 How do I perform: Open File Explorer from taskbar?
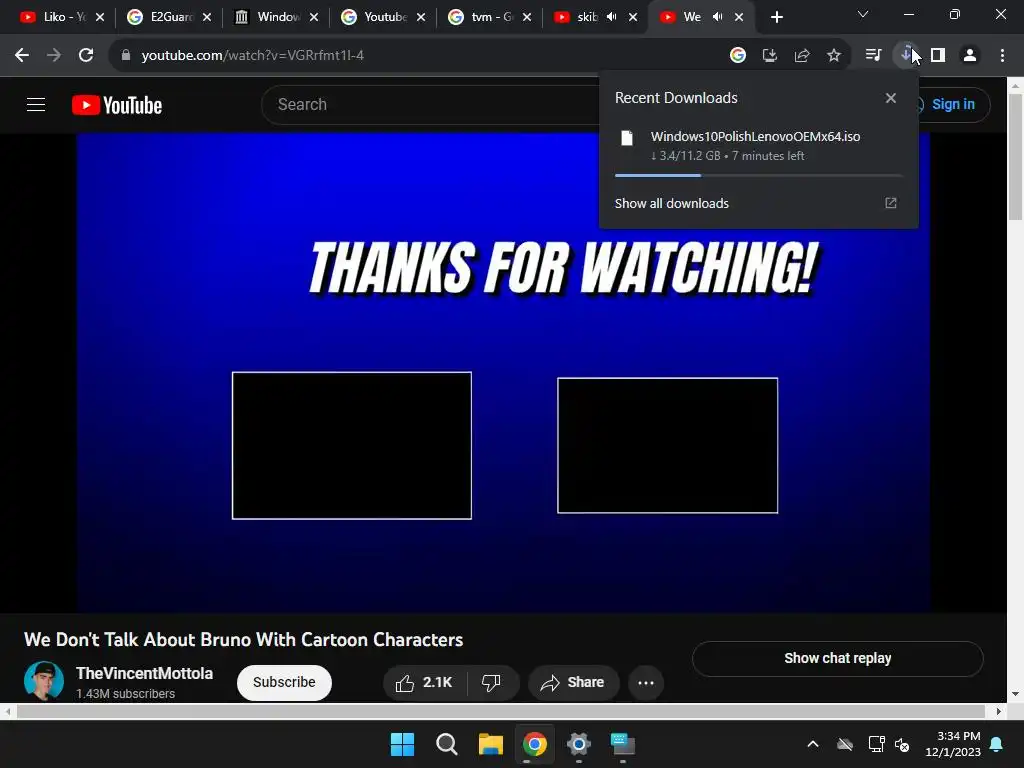[490, 744]
